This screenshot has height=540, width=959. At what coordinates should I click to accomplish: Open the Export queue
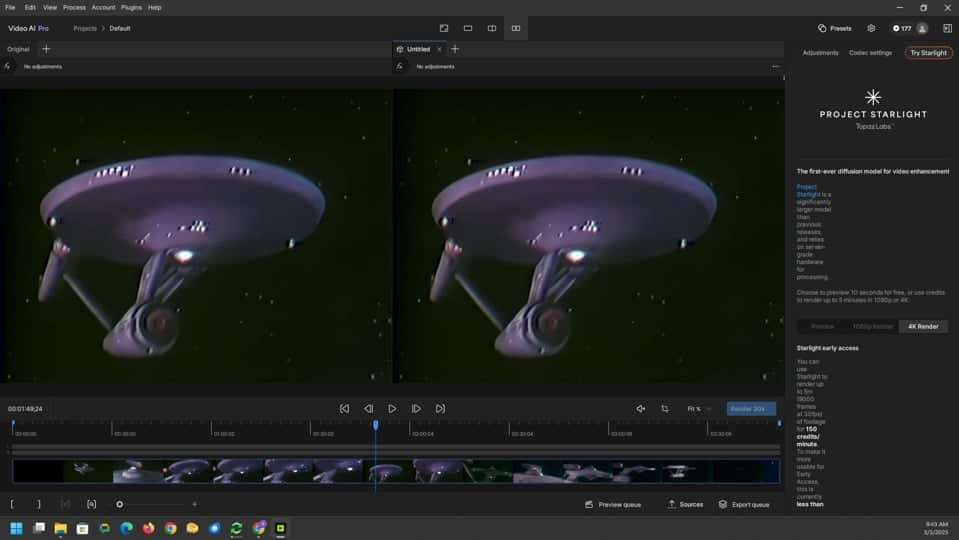(x=744, y=504)
